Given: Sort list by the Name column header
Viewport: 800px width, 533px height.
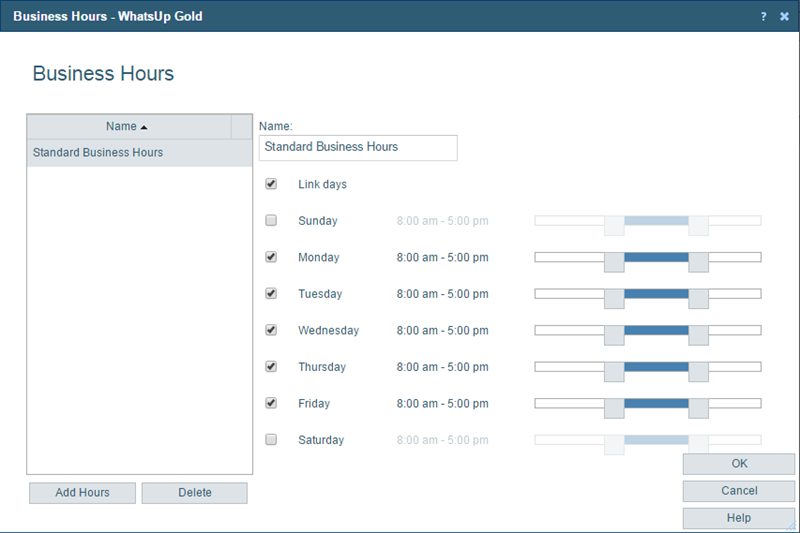Looking at the screenshot, I should (x=127, y=127).
